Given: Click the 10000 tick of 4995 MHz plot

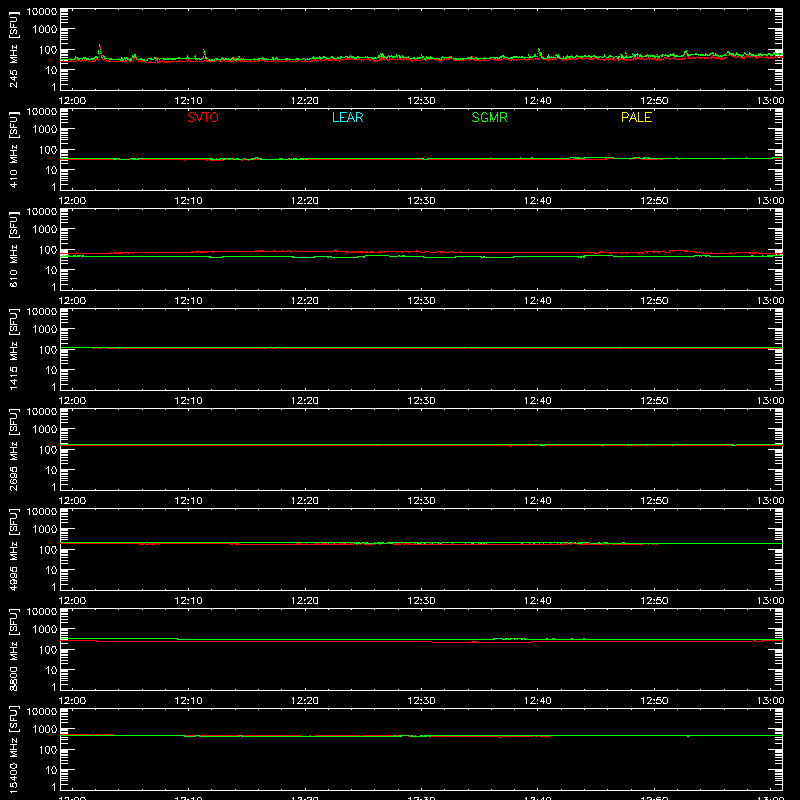Looking at the screenshot, I should coord(42,512).
